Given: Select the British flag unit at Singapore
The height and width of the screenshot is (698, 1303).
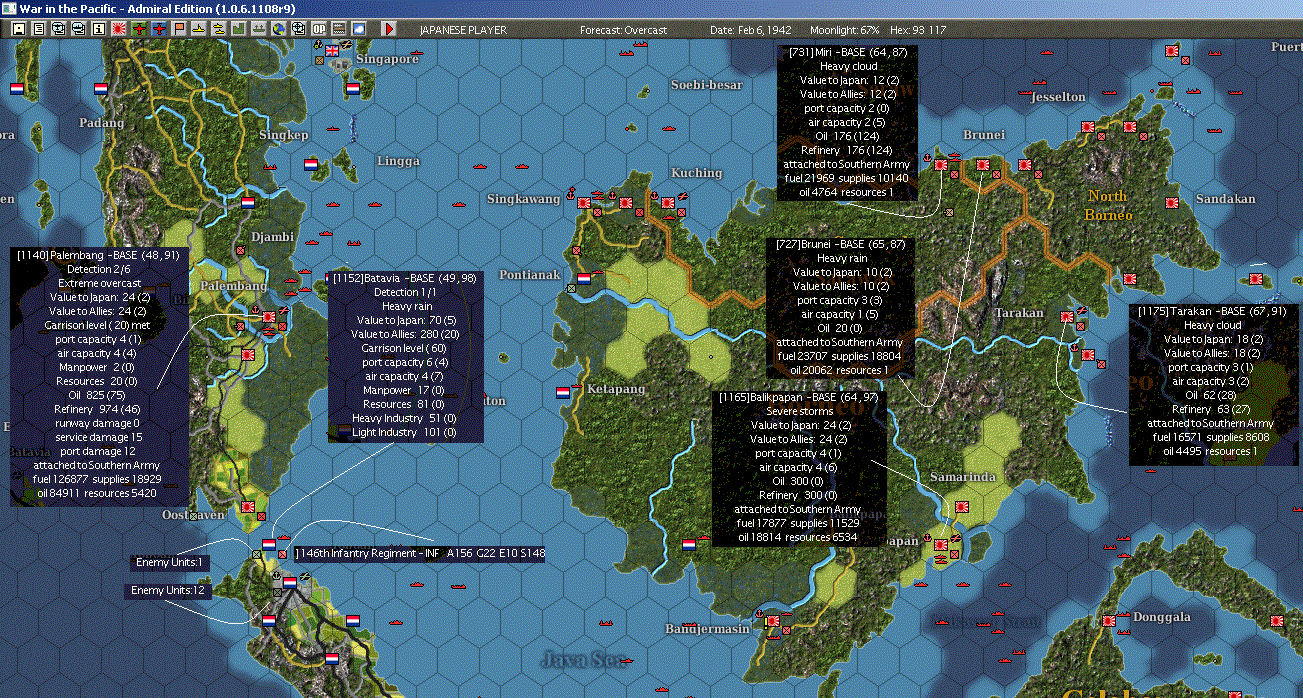Looking at the screenshot, I should tap(333, 50).
